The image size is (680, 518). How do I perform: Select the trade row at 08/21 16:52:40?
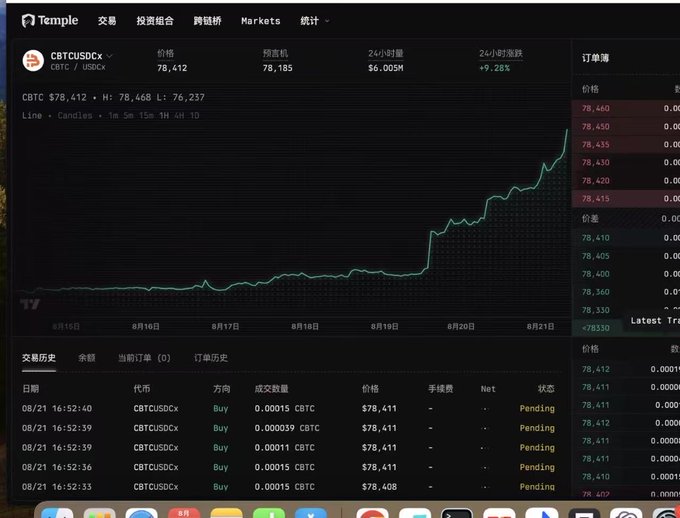click(x=288, y=408)
